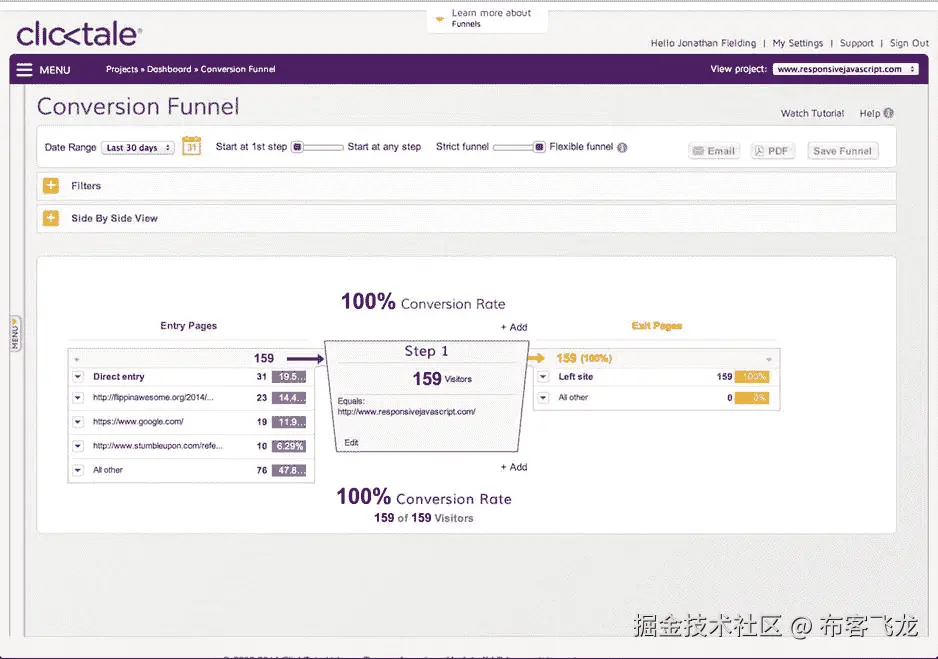Go to Projects breadcrumb
Image resolution: width=938 pixels, height=659 pixels.
click(x=122, y=69)
